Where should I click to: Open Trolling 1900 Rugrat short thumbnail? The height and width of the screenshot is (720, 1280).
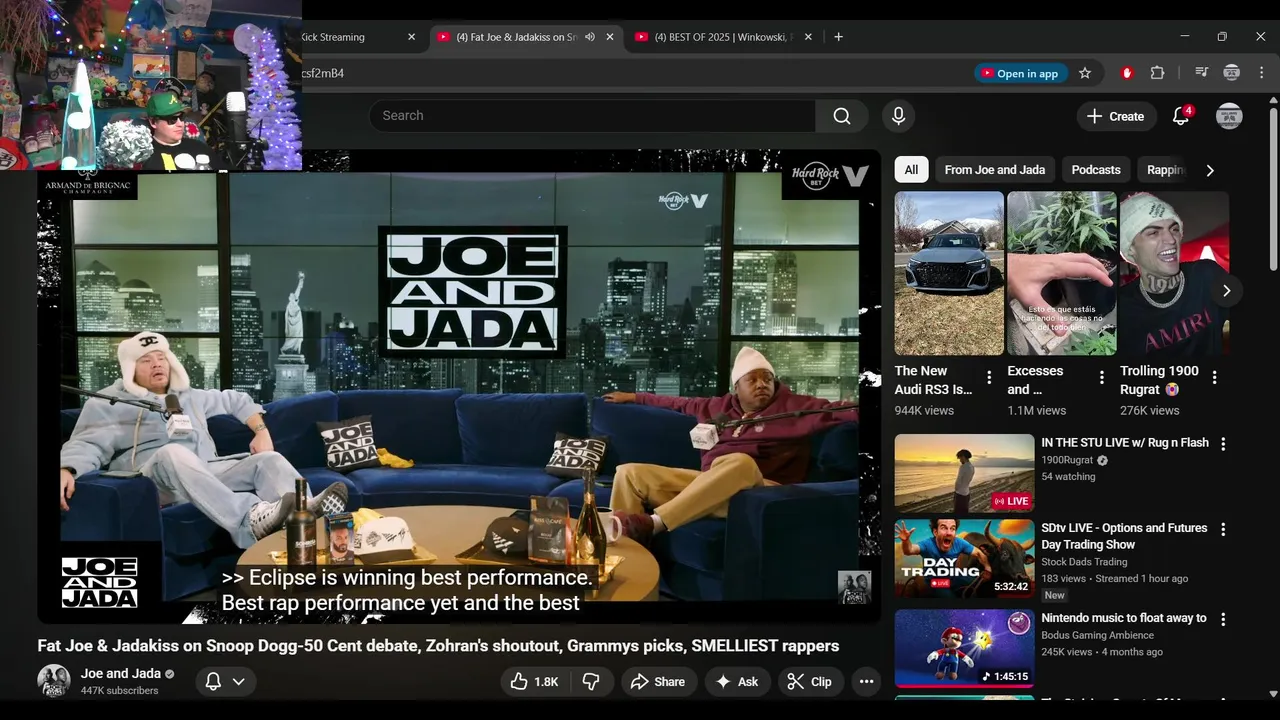[x=1174, y=273]
